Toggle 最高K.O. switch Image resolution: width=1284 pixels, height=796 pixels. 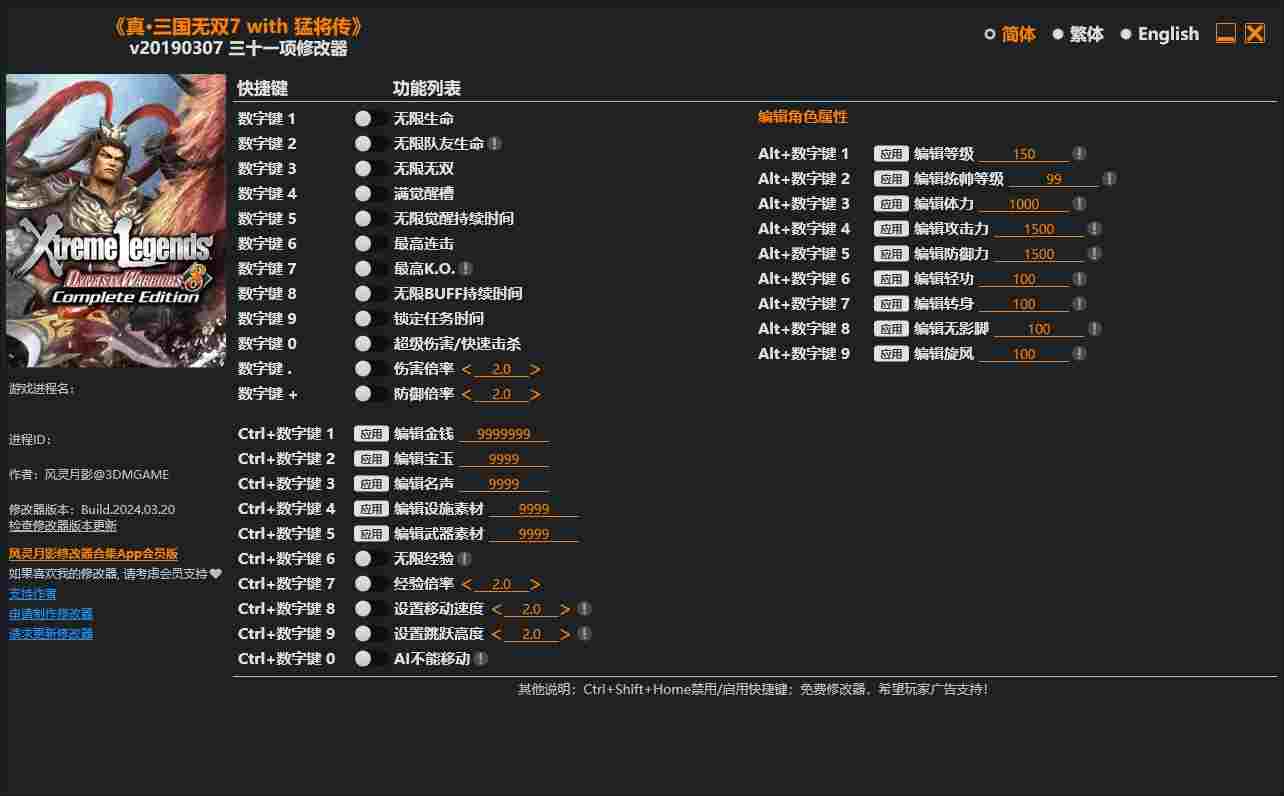[x=371, y=269]
